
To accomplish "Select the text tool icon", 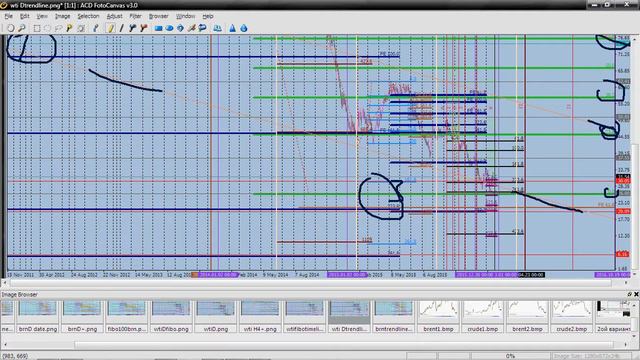I will click(x=218, y=28).
